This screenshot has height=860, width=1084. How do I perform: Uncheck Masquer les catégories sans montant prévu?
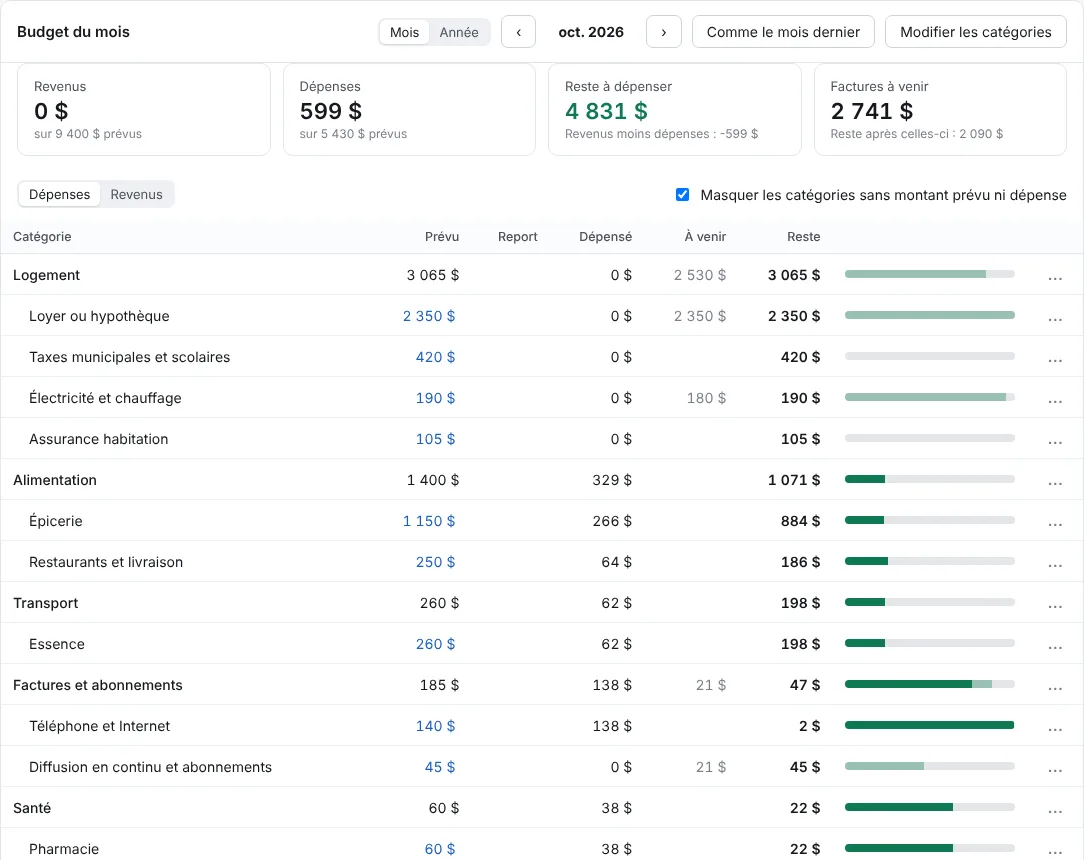[x=682, y=195]
